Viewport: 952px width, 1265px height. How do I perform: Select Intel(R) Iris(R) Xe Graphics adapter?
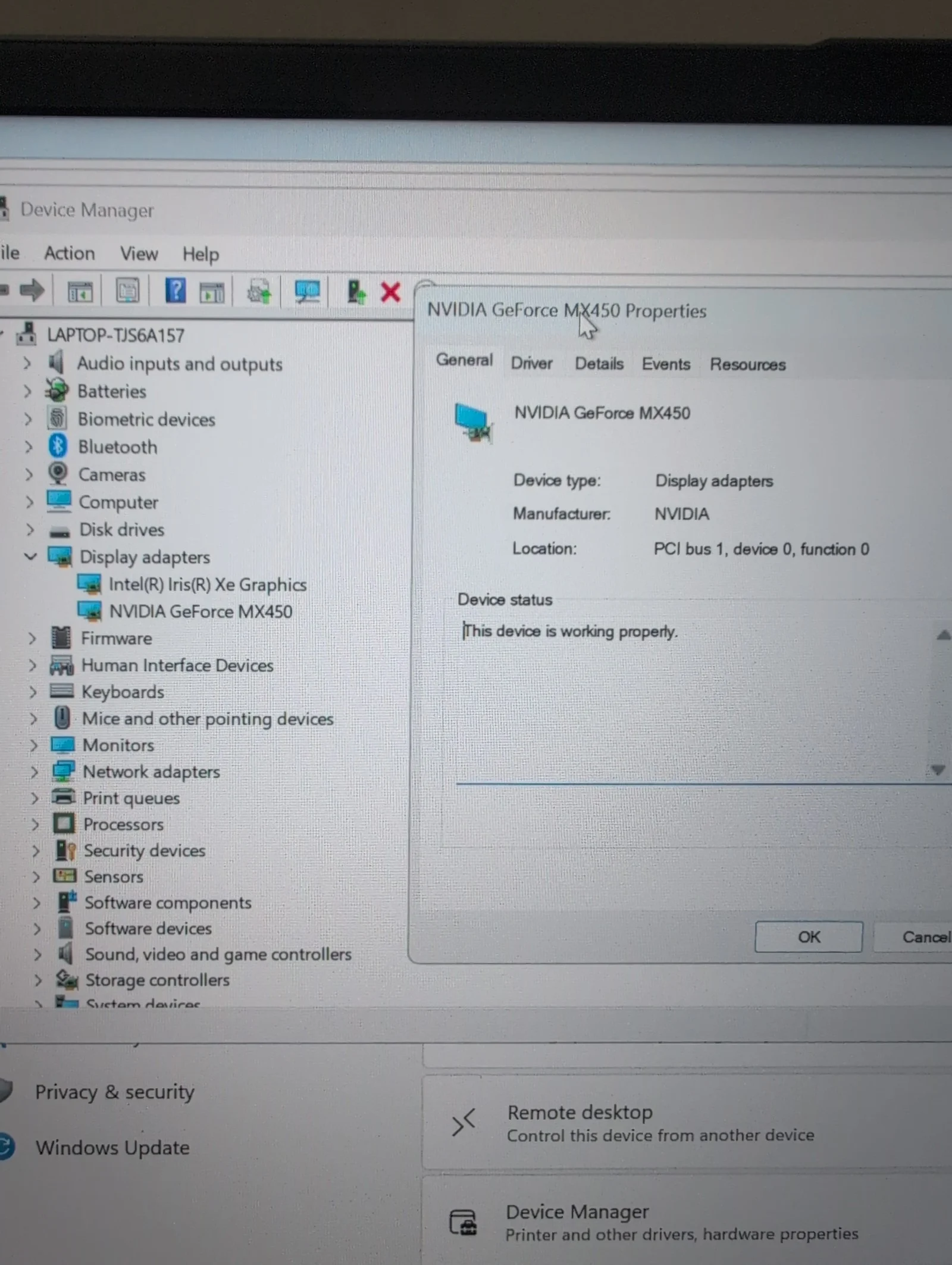207,585
